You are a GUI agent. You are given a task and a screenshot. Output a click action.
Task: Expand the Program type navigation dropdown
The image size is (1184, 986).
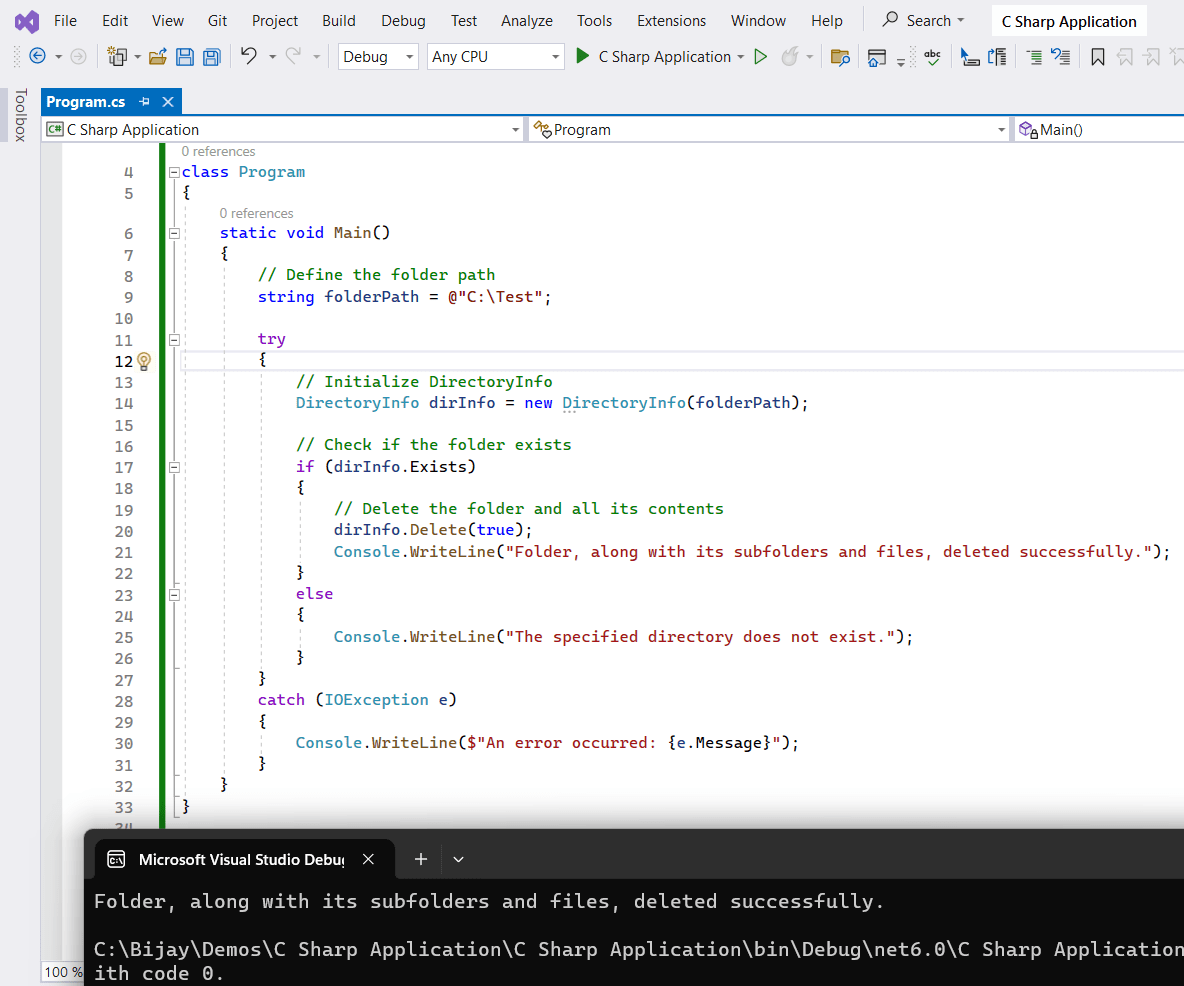pyautogui.click(x=1002, y=130)
